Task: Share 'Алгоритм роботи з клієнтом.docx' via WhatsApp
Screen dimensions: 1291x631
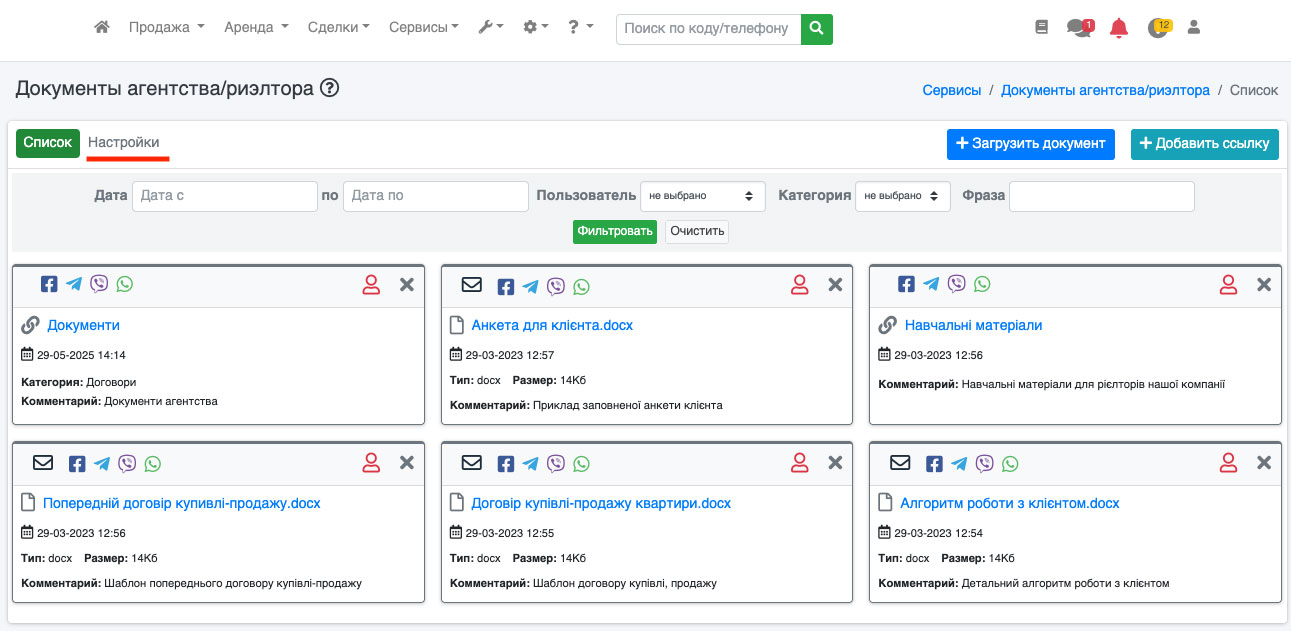Action: click(x=1011, y=463)
